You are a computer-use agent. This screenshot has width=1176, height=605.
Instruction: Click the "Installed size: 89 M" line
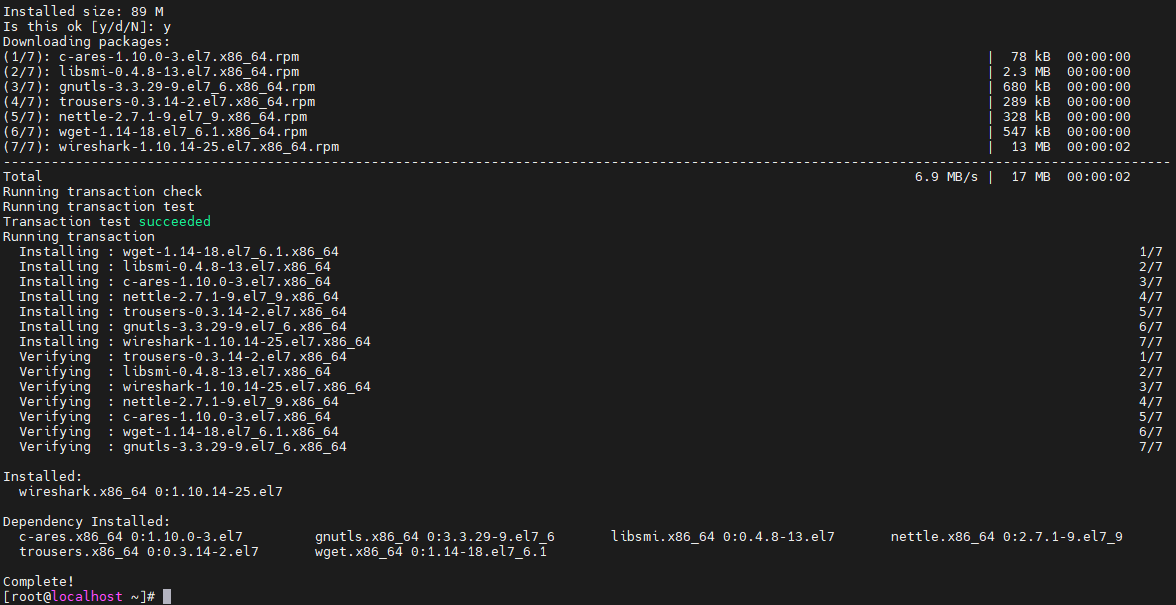[83, 12]
